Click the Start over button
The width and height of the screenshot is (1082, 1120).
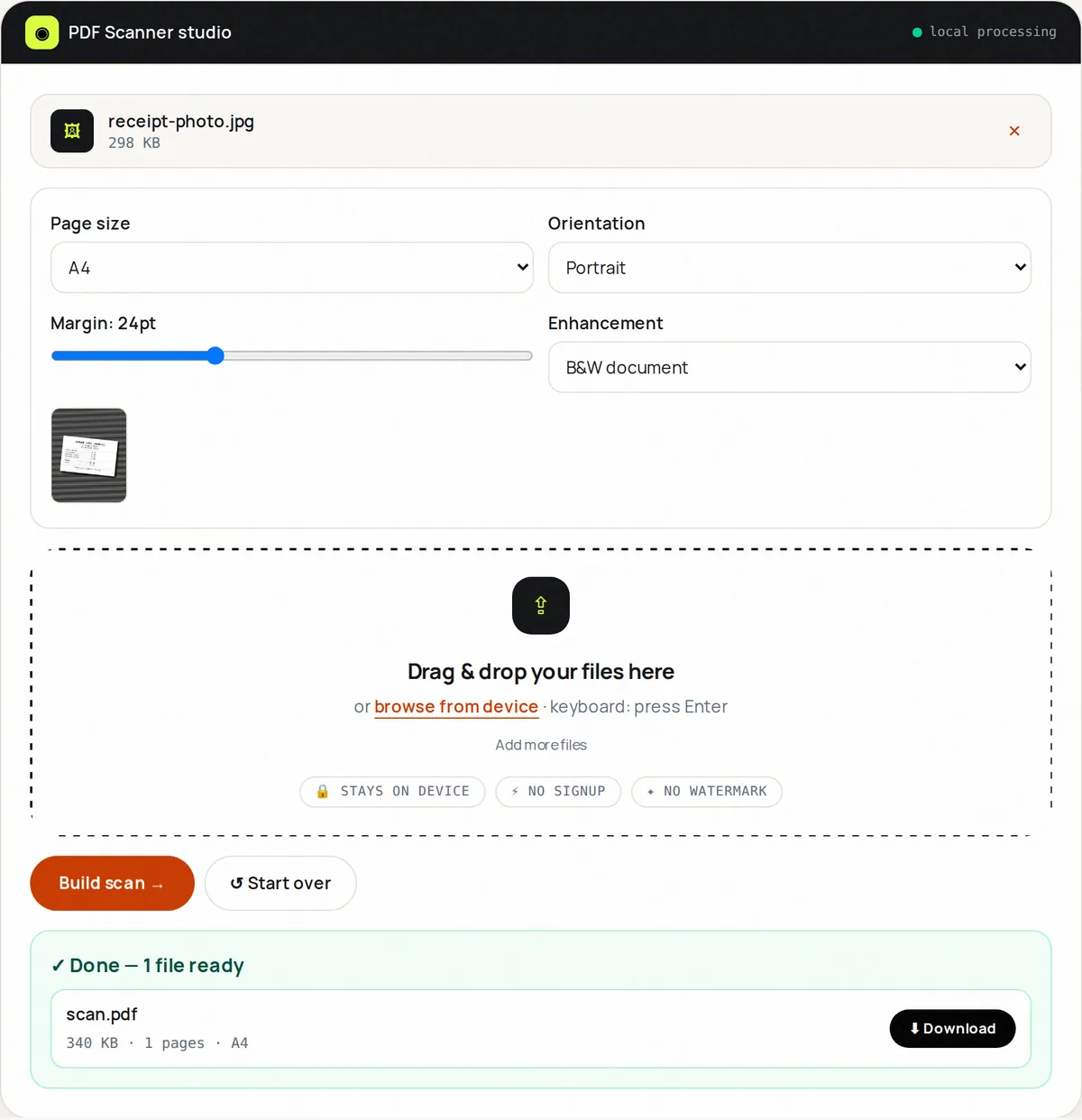pos(280,883)
